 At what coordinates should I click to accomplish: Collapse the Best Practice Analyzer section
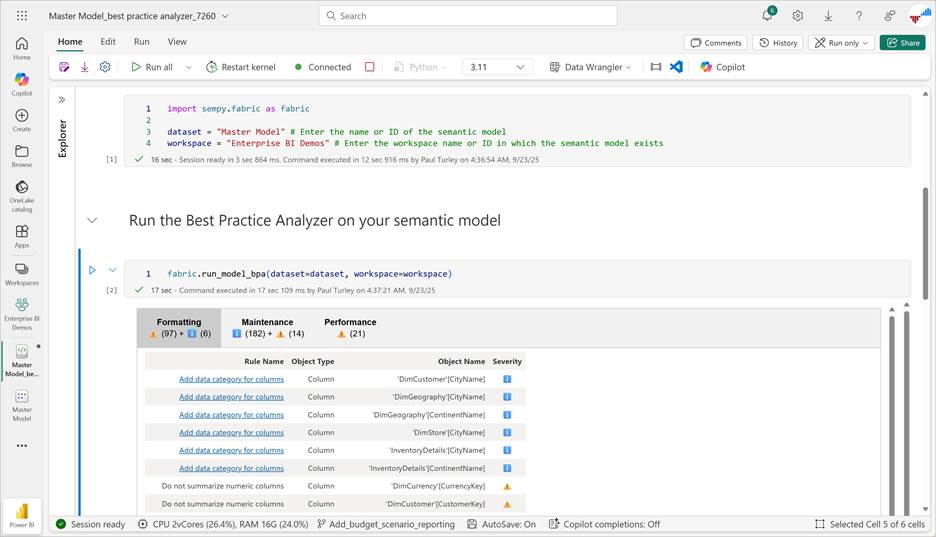point(92,220)
